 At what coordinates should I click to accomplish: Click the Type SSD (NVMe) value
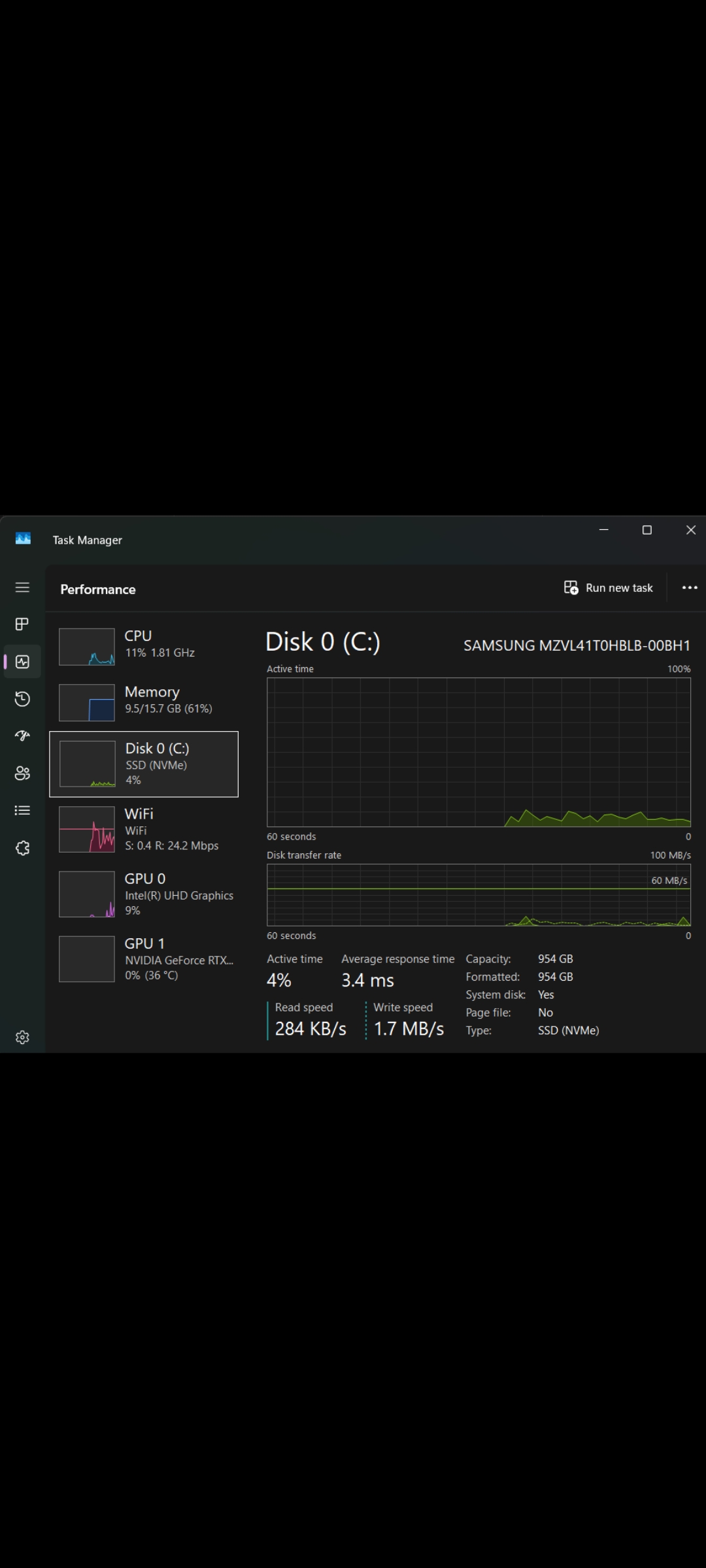[568, 1030]
